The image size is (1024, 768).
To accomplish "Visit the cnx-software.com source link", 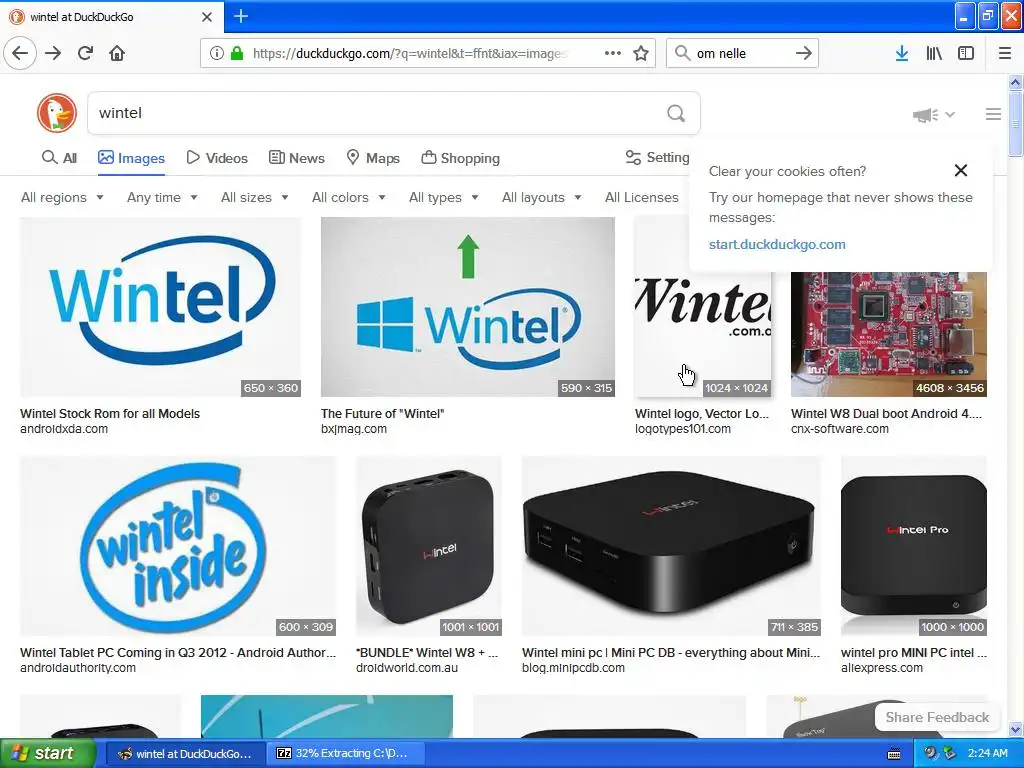I will coord(839,429).
